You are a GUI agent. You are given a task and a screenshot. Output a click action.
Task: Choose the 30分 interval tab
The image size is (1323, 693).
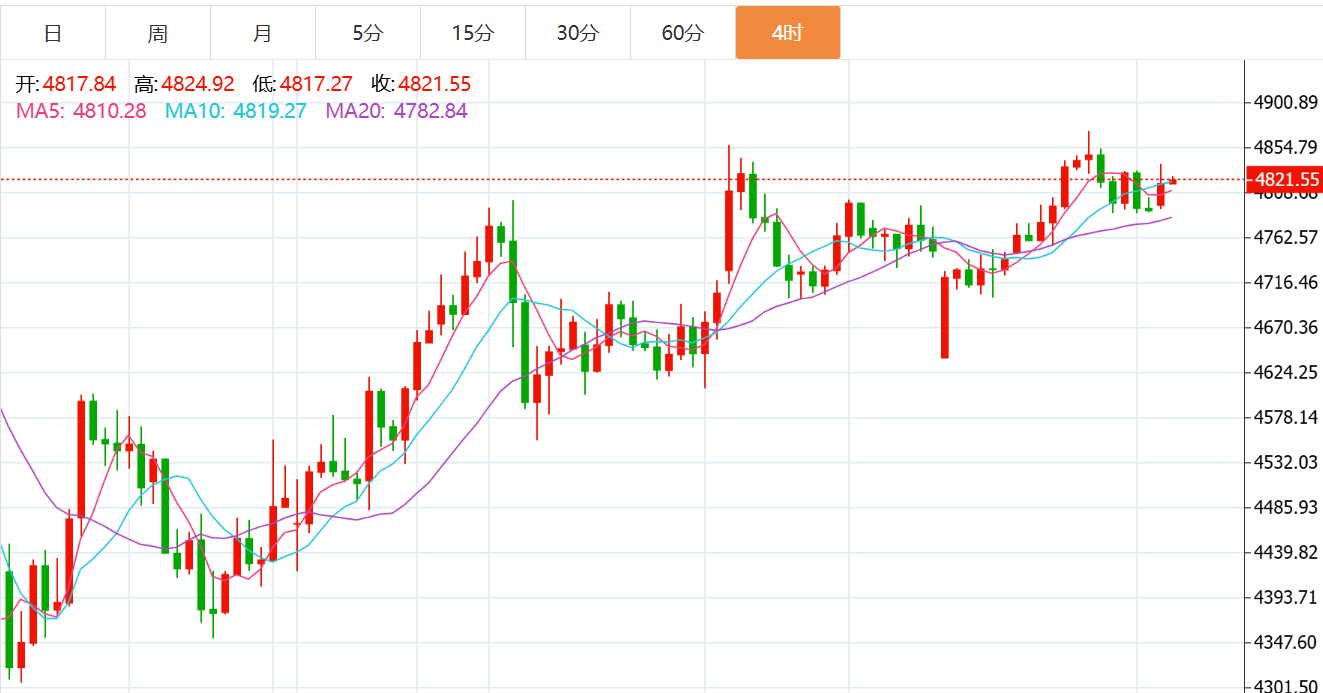[578, 33]
